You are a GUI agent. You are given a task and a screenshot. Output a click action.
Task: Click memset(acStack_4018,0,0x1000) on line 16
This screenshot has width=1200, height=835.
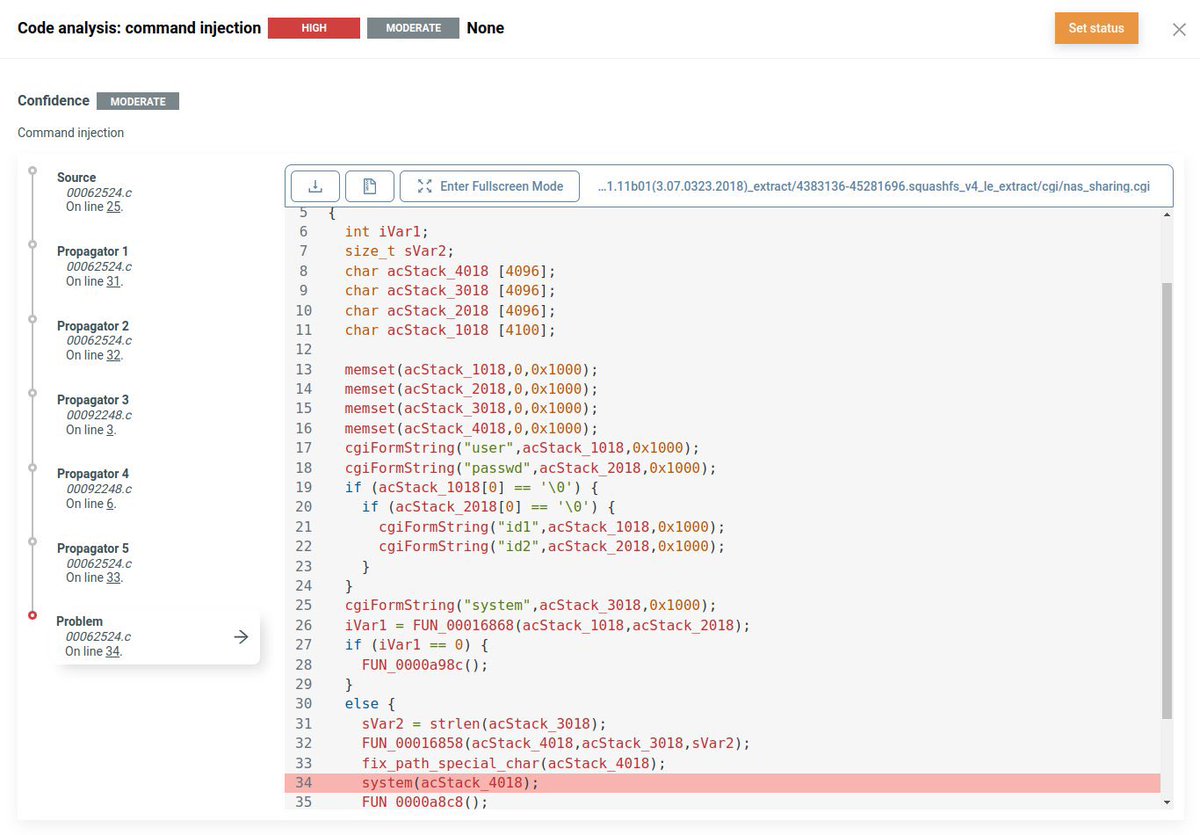pos(471,428)
